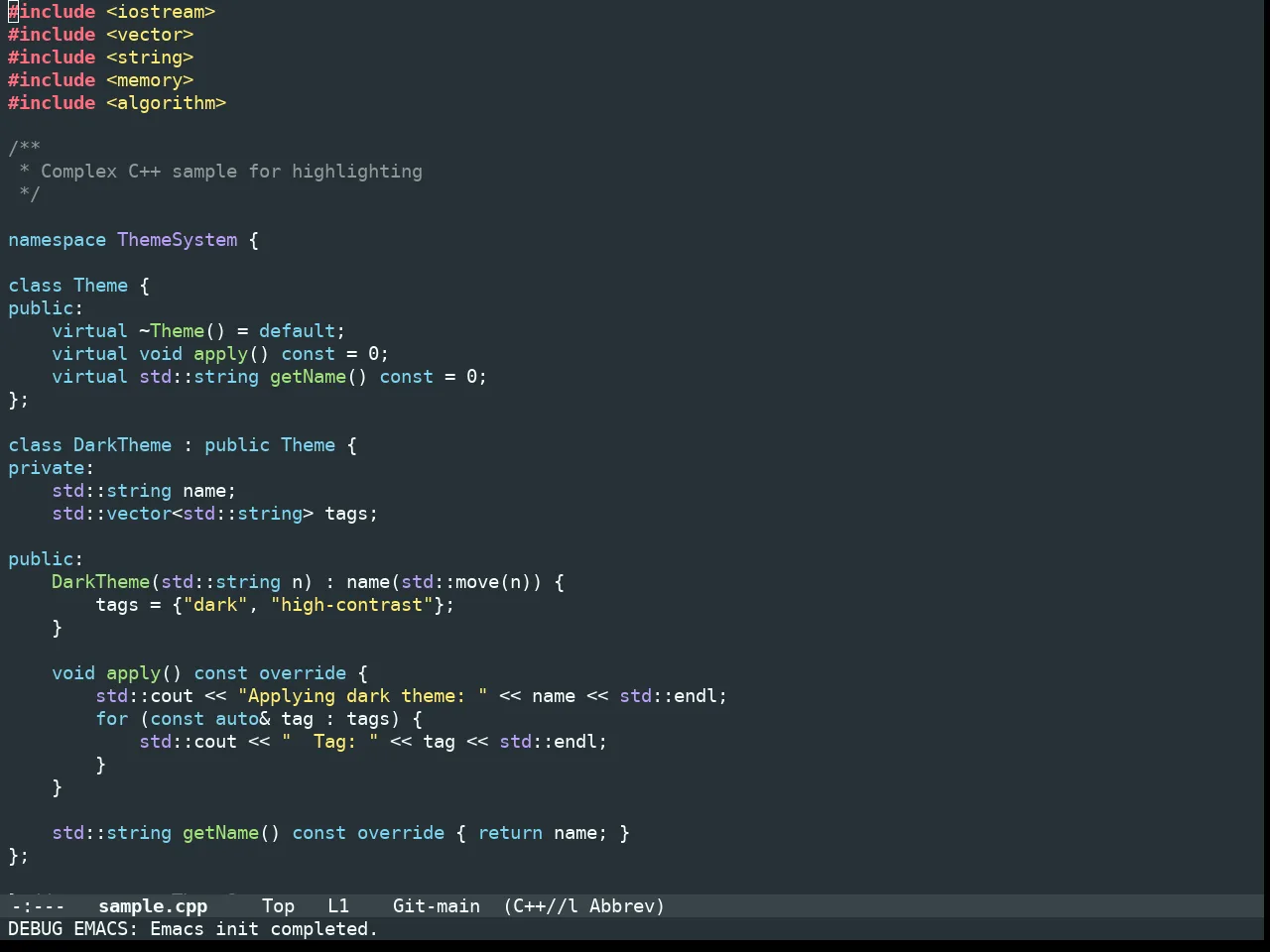Click the 'DarkTheme(std::string n)' constructor

click(183, 582)
